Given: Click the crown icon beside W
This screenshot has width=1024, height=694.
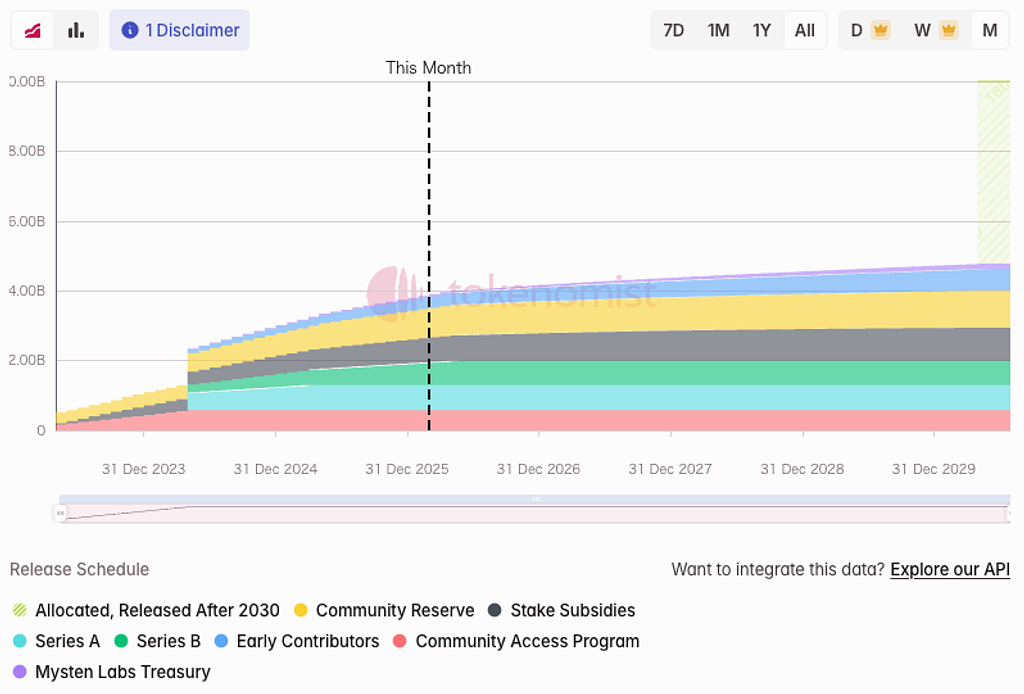Looking at the screenshot, I should point(948,30).
